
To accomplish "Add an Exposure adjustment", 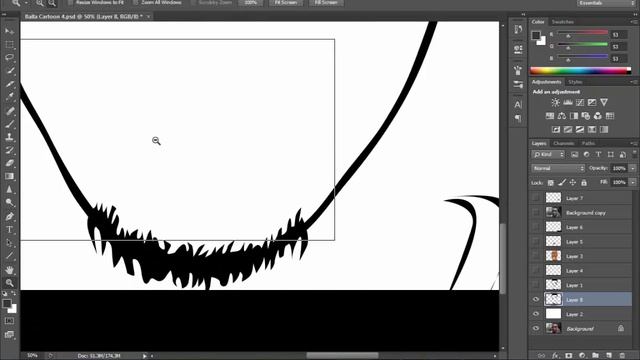I will [592, 102].
